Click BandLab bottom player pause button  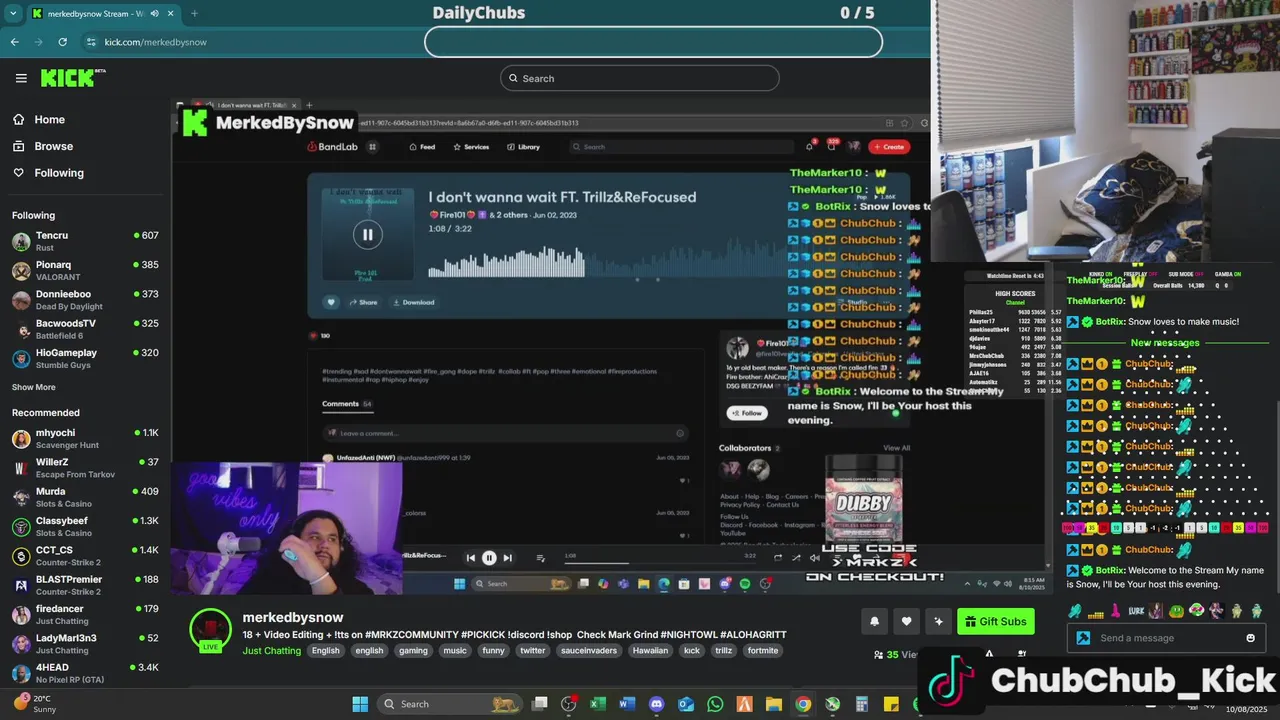(489, 558)
